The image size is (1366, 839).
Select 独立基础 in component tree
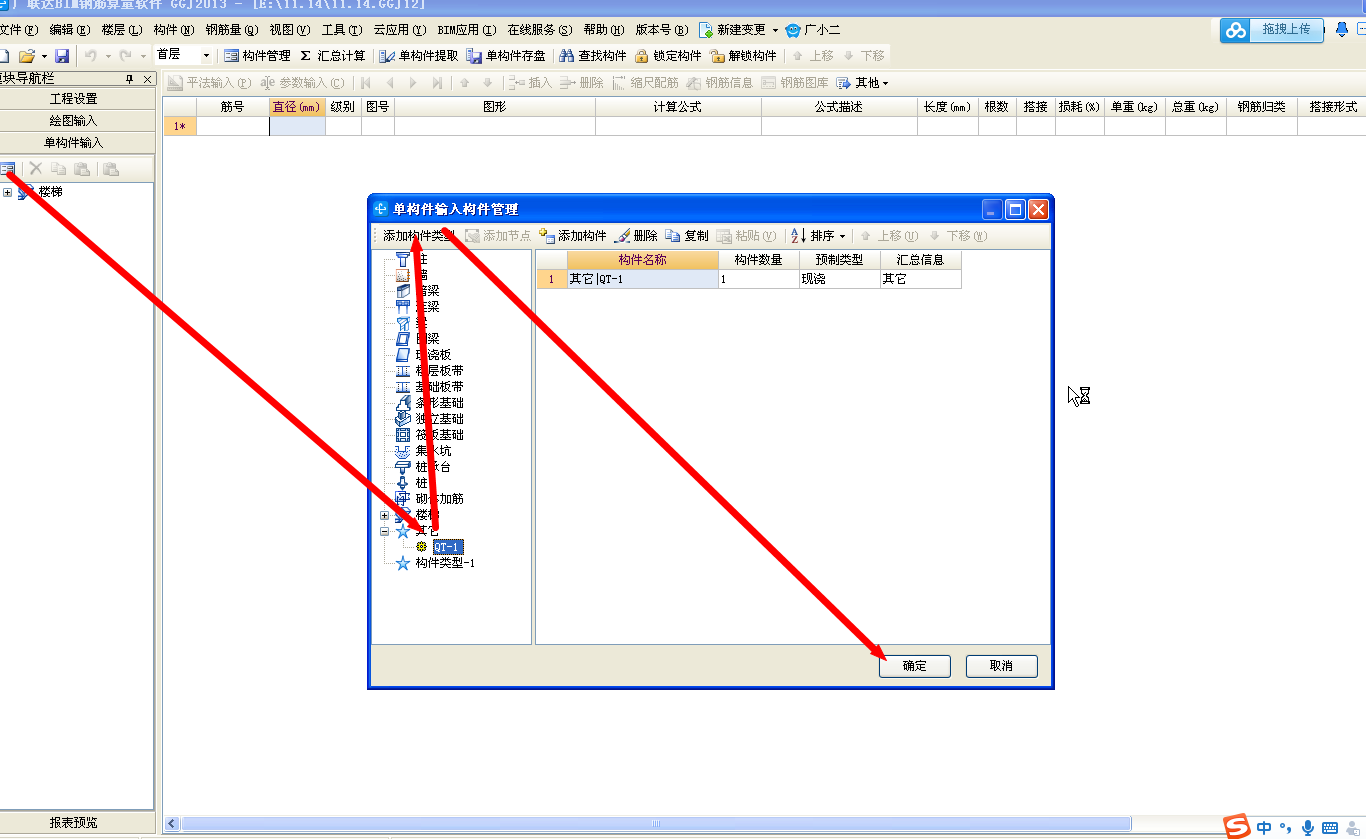[x=439, y=419]
